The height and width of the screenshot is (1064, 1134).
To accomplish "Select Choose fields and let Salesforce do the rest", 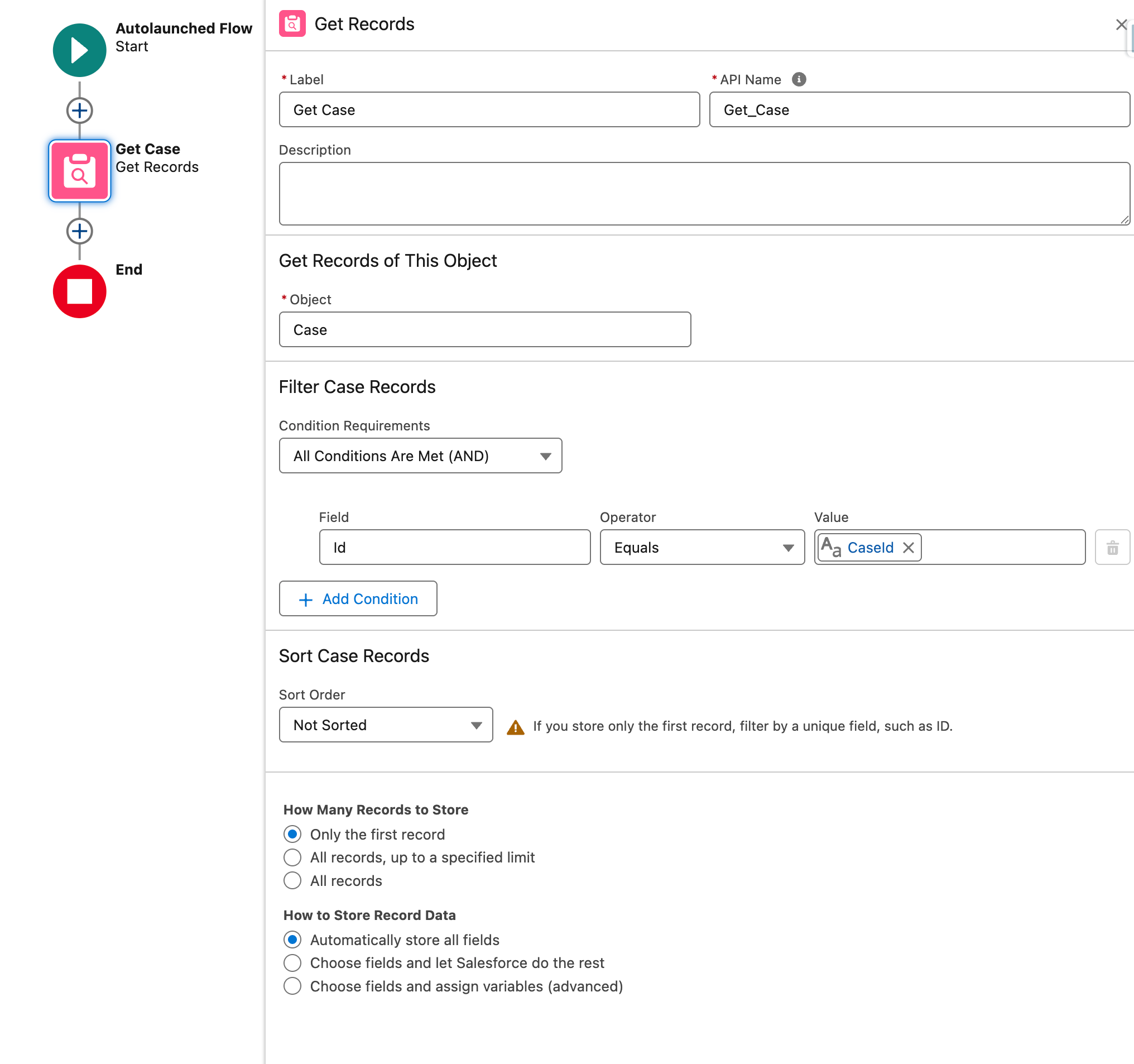I will pyautogui.click(x=292, y=963).
